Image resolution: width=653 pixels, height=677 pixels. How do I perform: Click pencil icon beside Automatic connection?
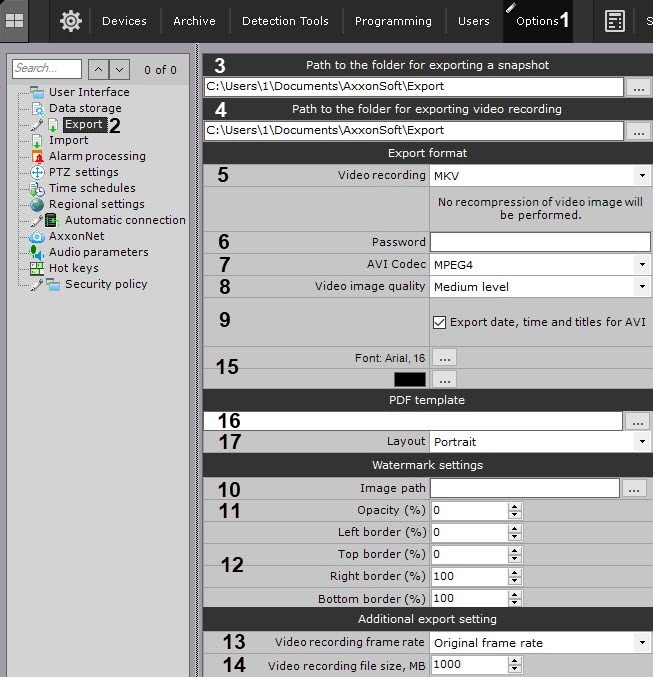37,221
